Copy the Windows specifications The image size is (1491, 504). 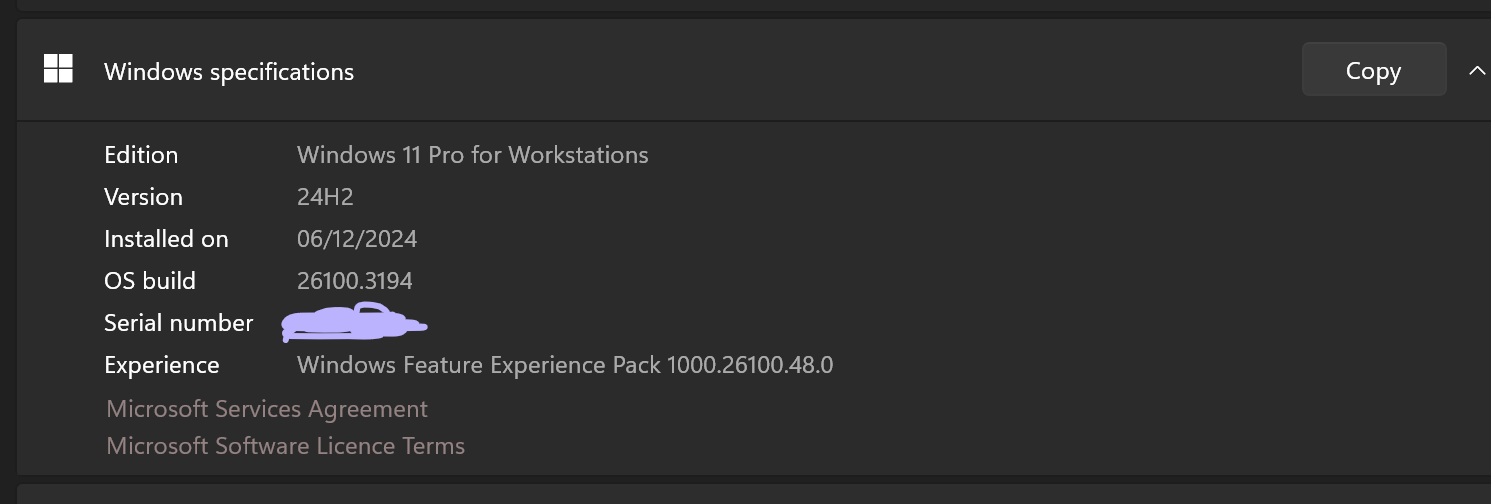(1373, 70)
